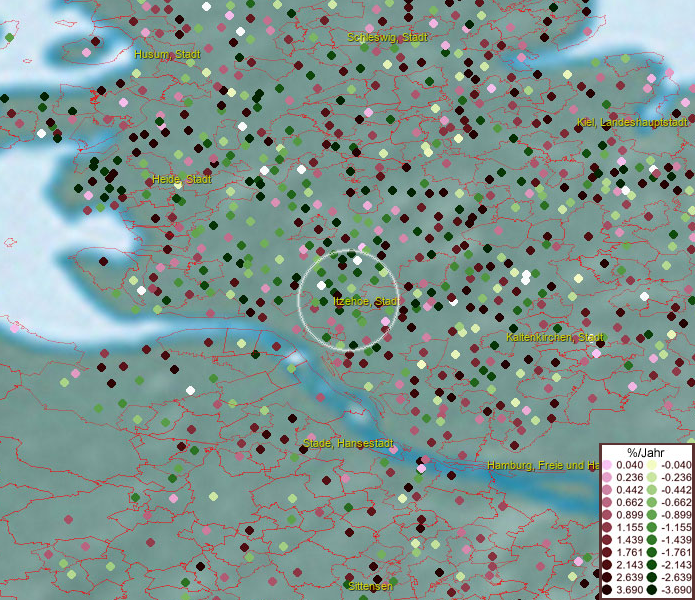Pick the 0.899 legend color dot
The width and height of the screenshot is (695, 600).
click(607, 515)
